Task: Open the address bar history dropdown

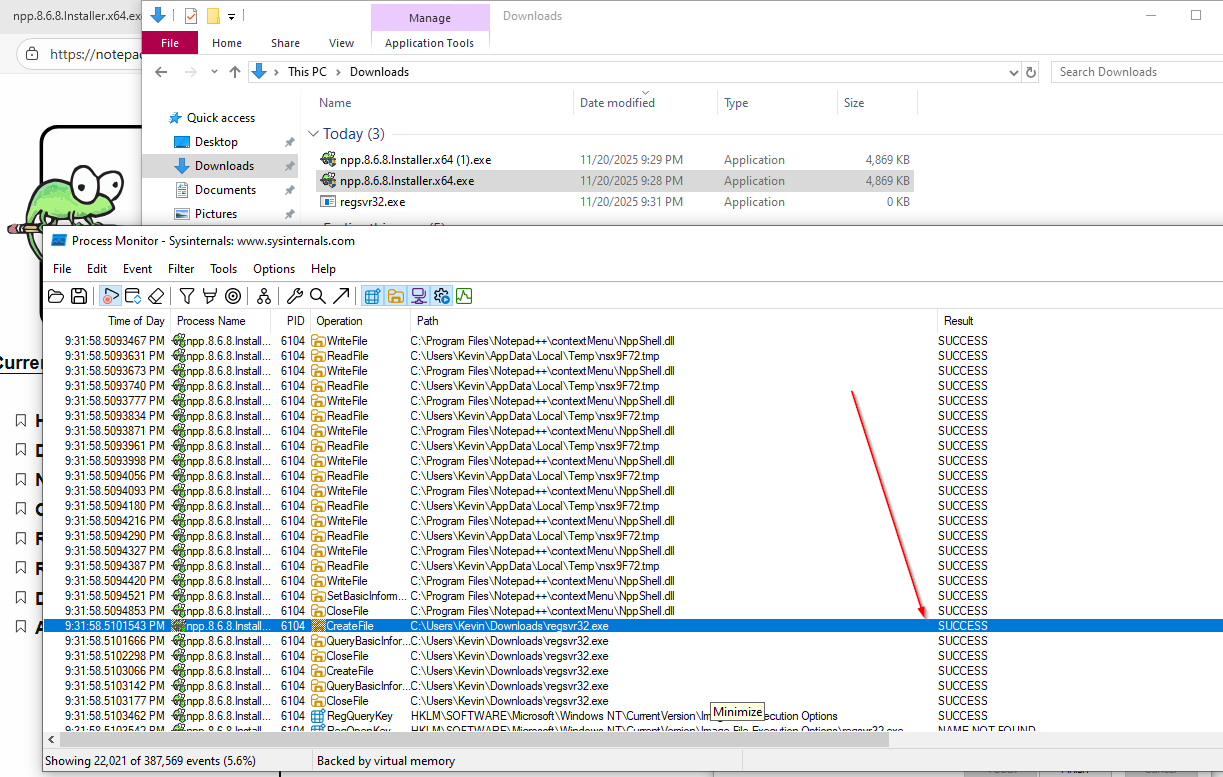Action: tap(1013, 71)
